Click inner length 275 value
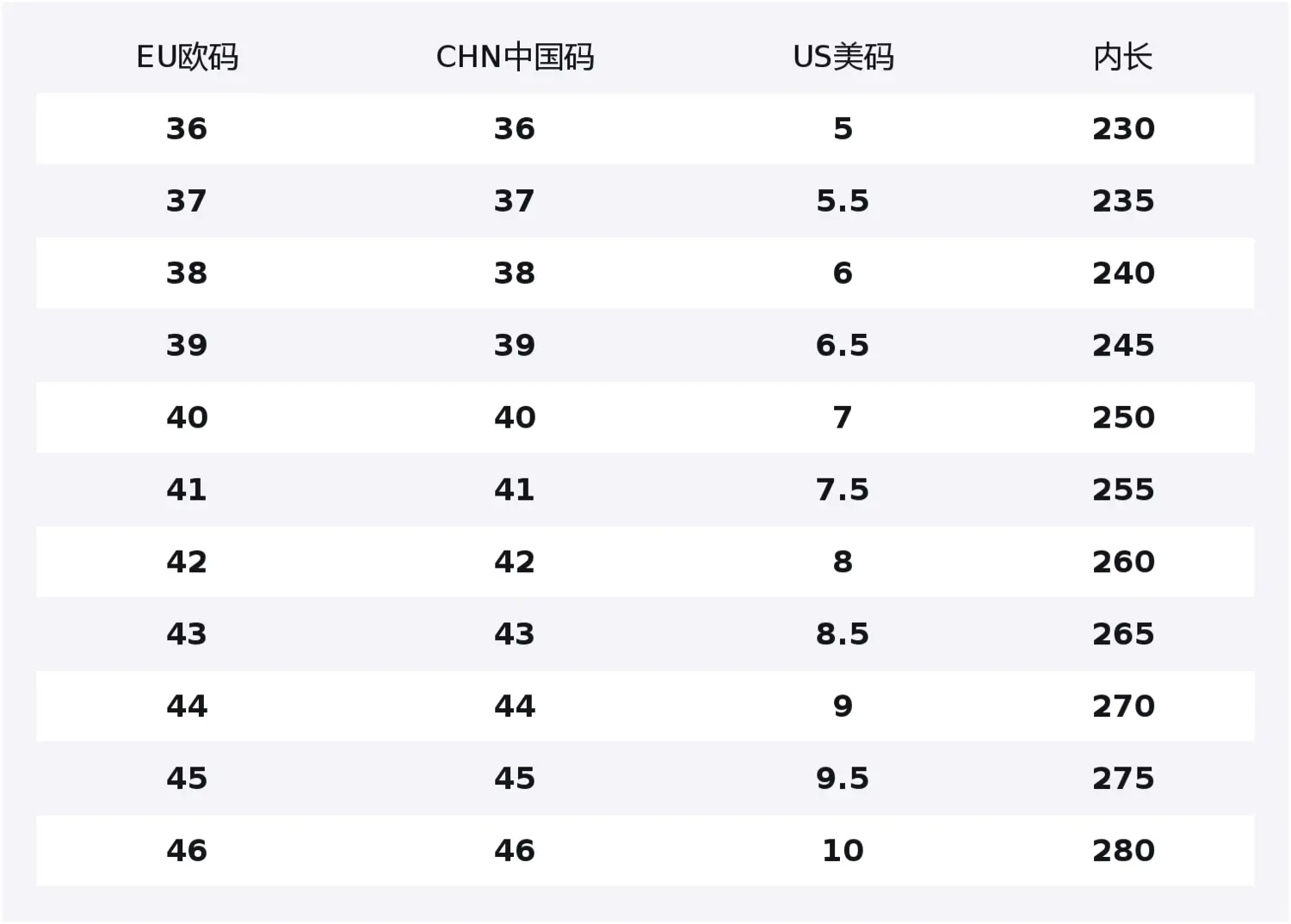 1123,779
